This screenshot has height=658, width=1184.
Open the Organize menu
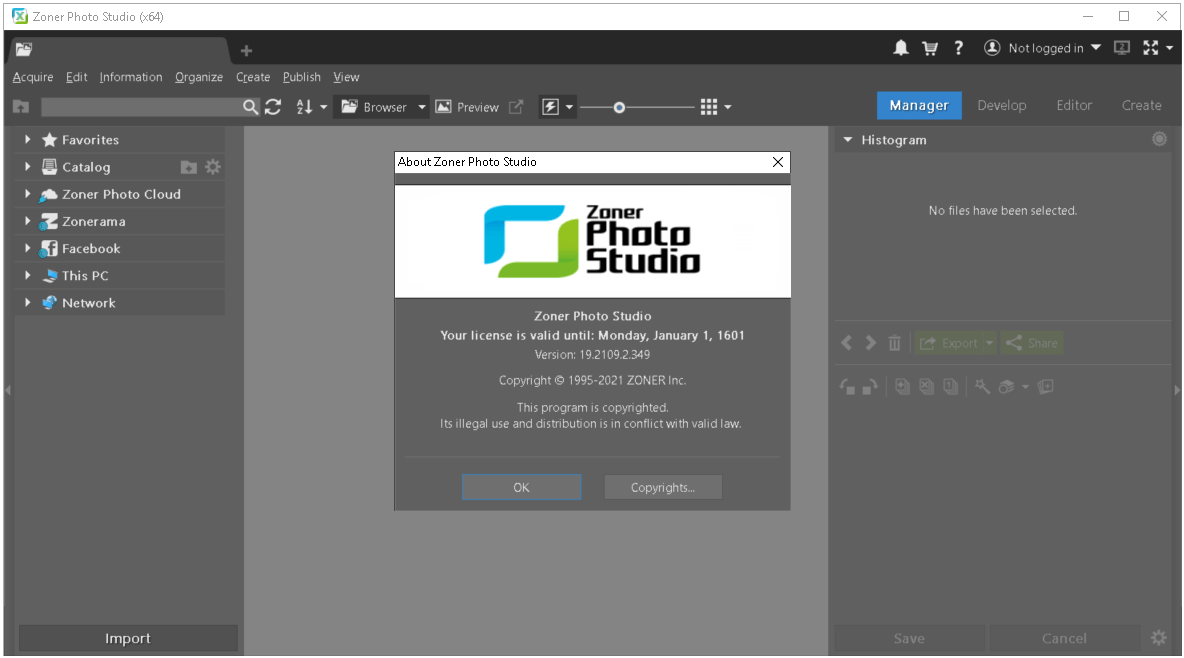199,77
